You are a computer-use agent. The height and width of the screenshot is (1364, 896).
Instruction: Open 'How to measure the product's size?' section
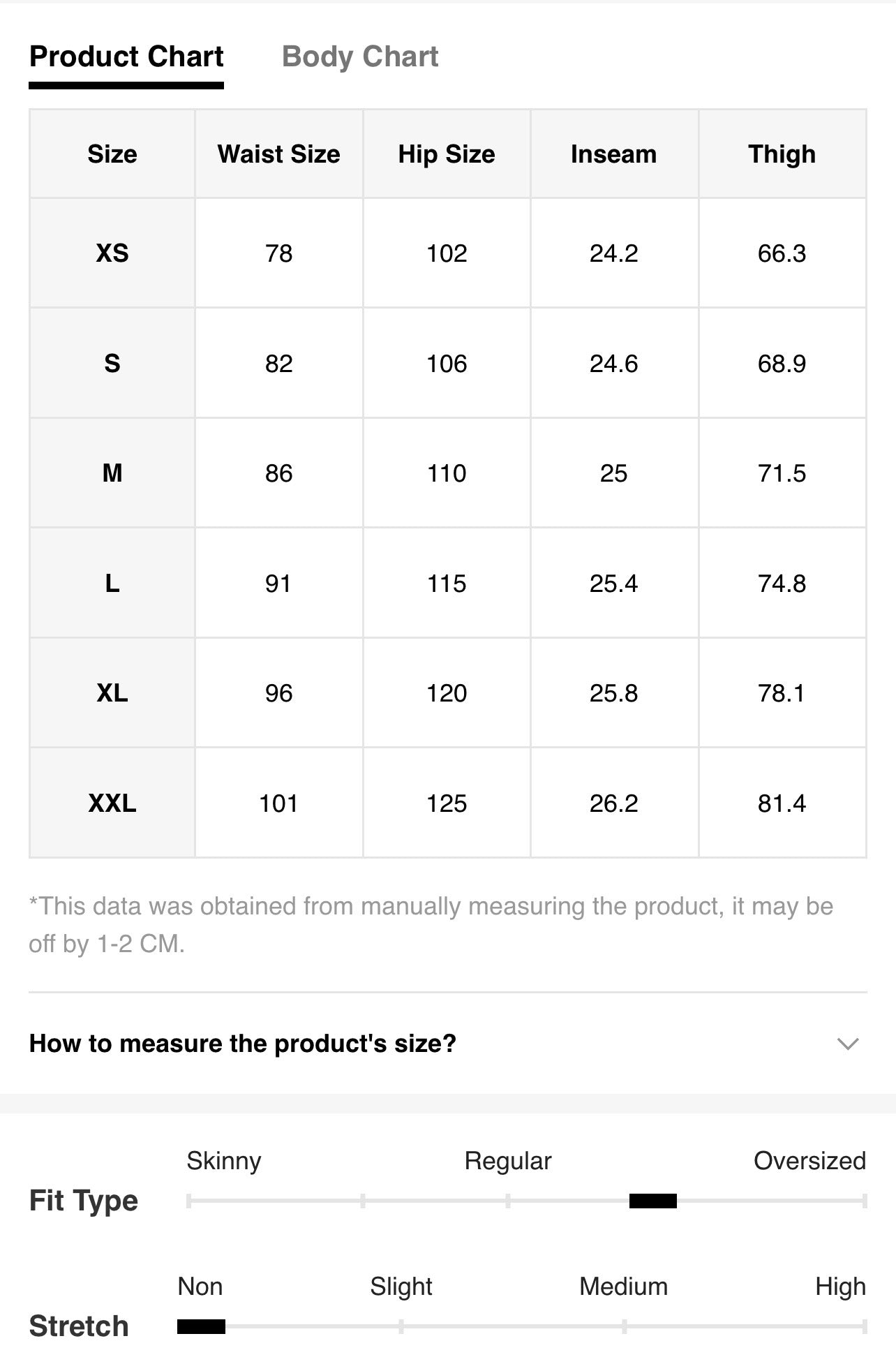click(448, 1044)
